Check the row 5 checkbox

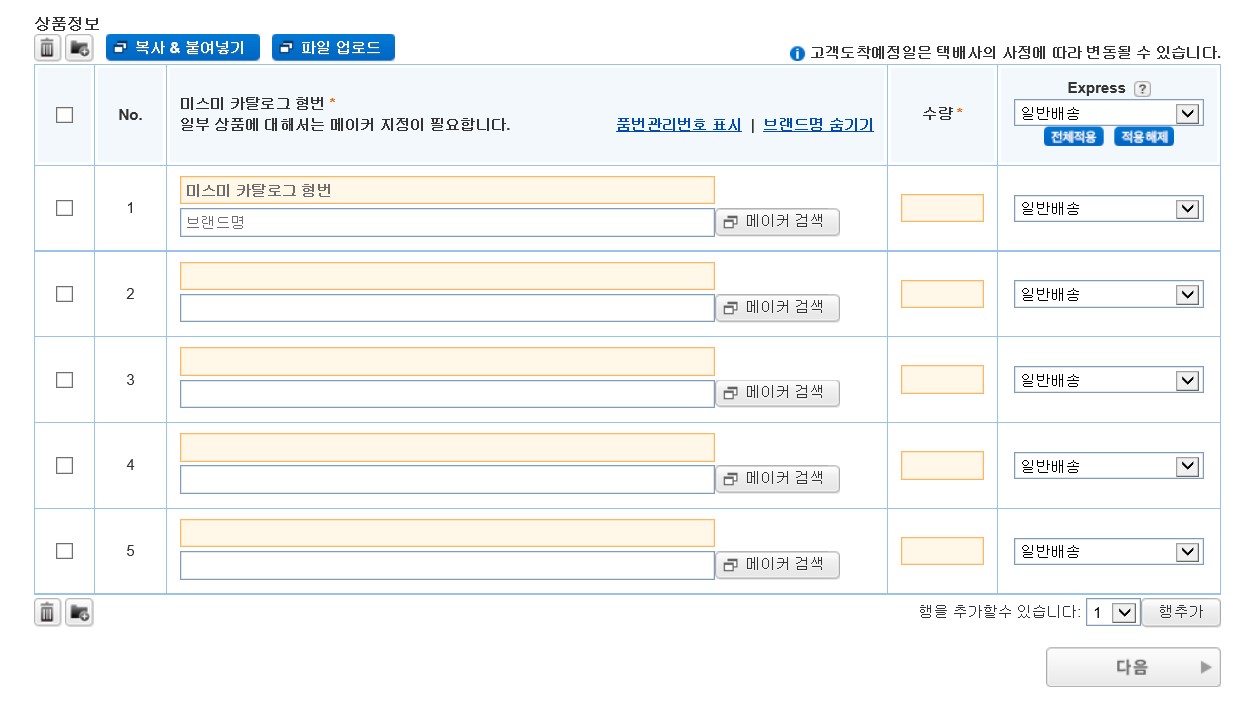[x=65, y=551]
